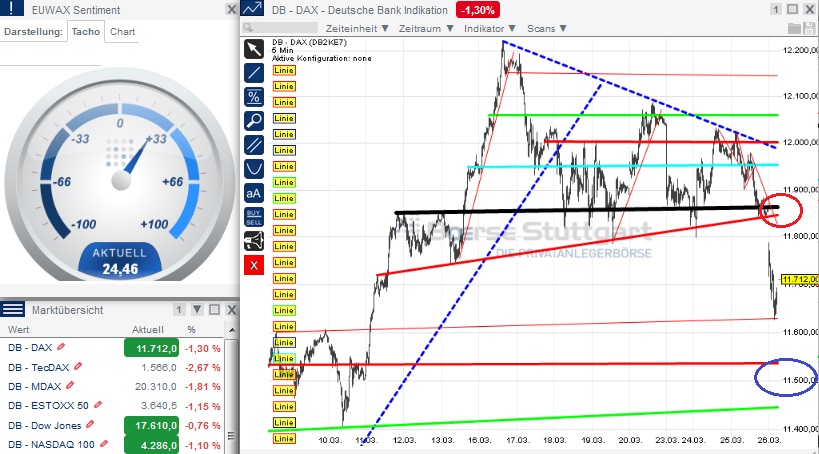Sort by the Aktuell column header

point(148,330)
